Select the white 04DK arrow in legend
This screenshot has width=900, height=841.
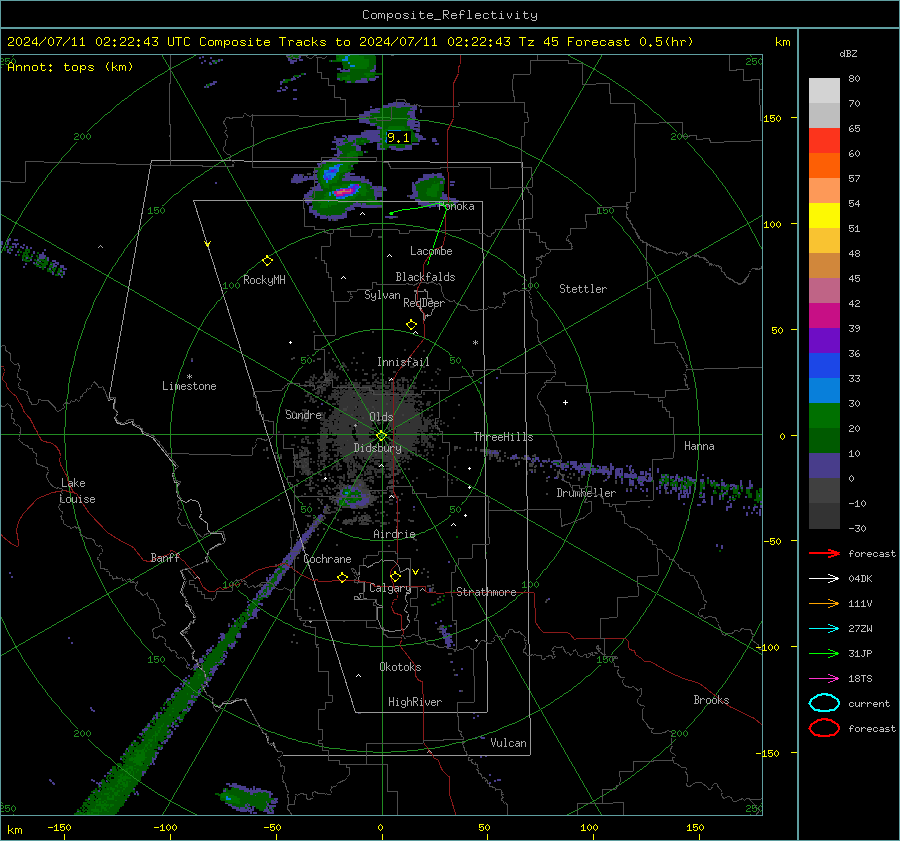click(x=825, y=579)
